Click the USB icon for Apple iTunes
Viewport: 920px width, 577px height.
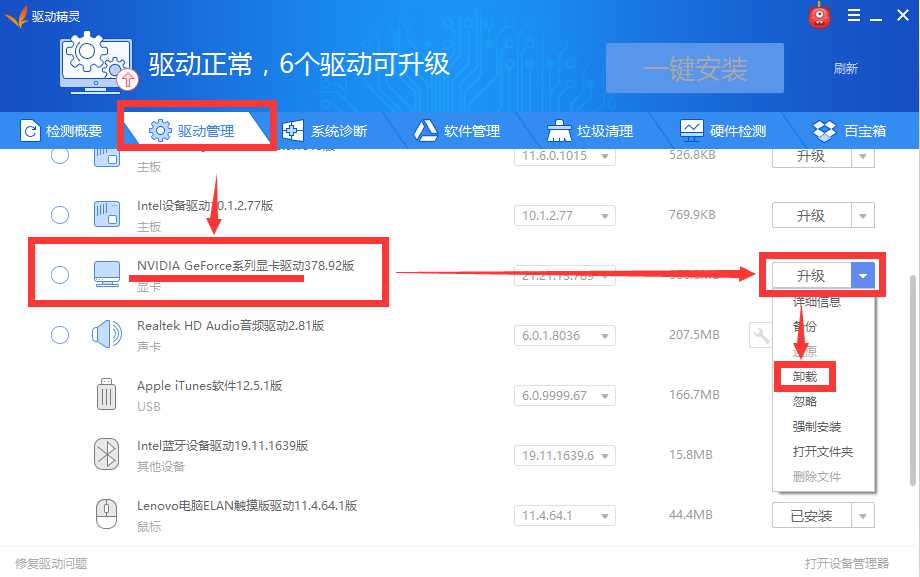(106, 394)
